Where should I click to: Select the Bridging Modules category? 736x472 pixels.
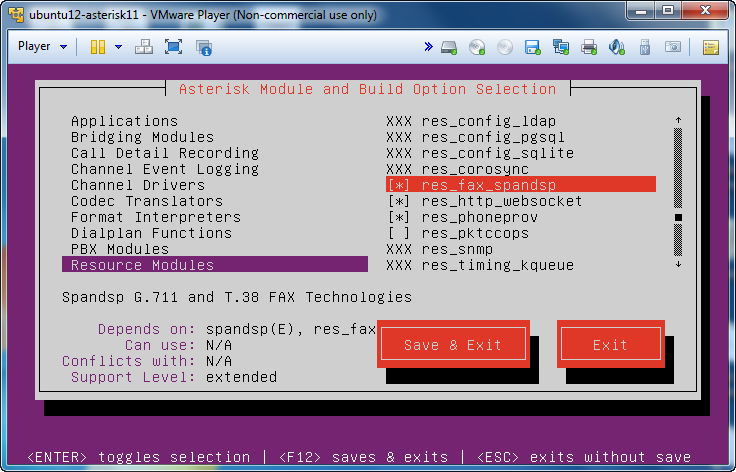tap(142, 137)
